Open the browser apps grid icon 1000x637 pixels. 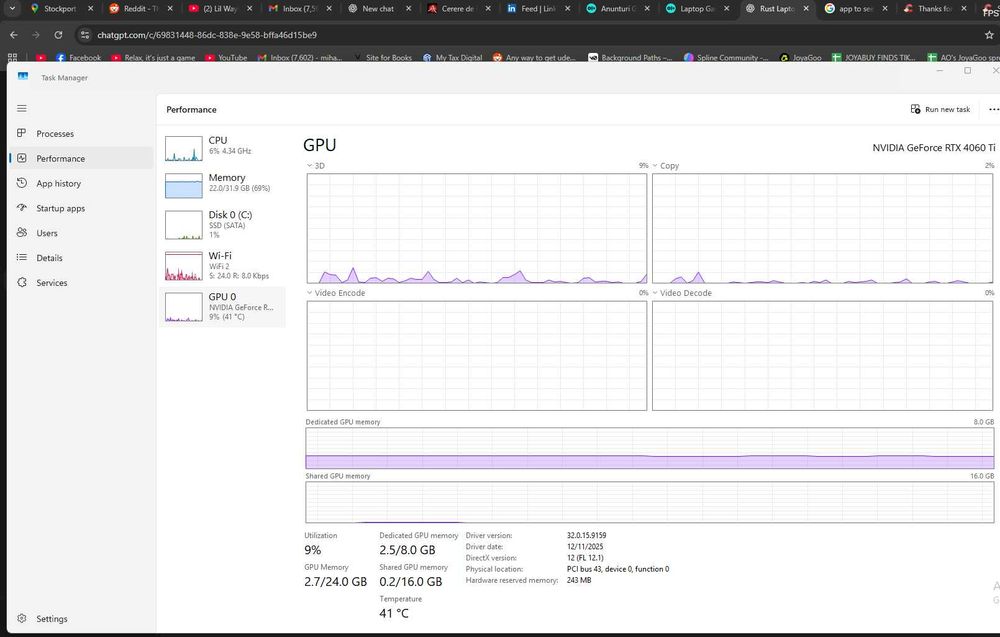pyautogui.click(x=12, y=57)
